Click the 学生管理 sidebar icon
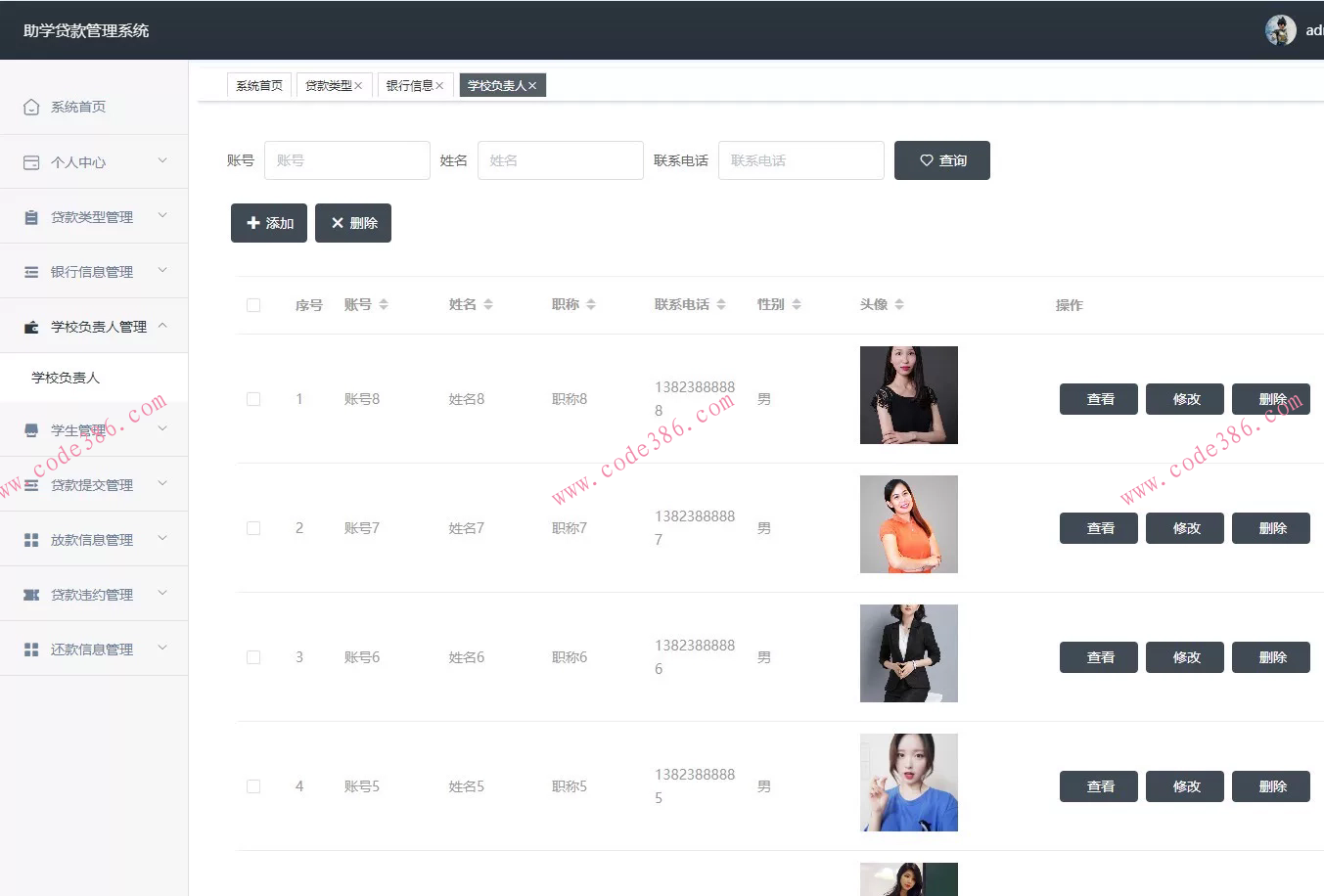Viewport: 1324px width, 896px height. pyautogui.click(x=29, y=428)
